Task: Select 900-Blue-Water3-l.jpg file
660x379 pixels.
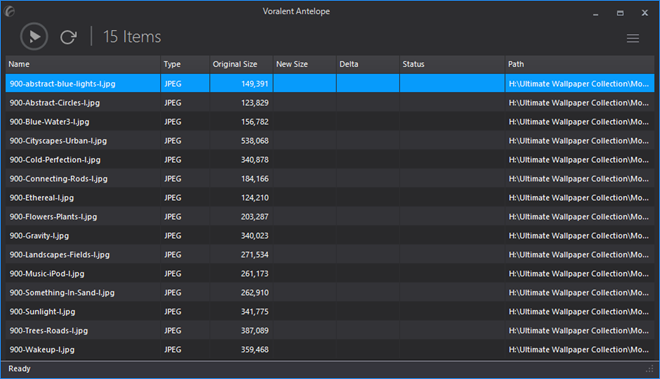Action: [49, 122]
